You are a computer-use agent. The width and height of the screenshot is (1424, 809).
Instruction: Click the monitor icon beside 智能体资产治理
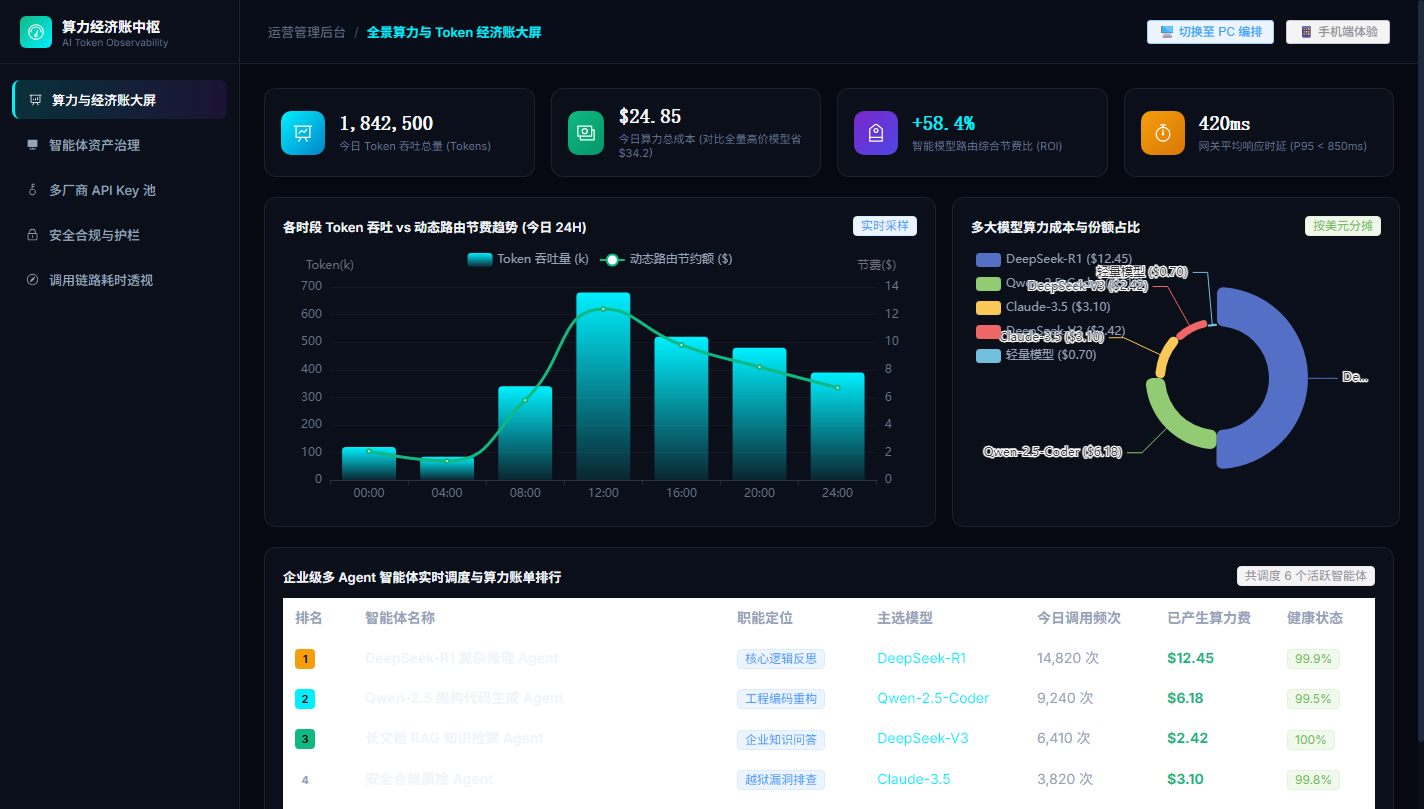click(x=32, y=145)
